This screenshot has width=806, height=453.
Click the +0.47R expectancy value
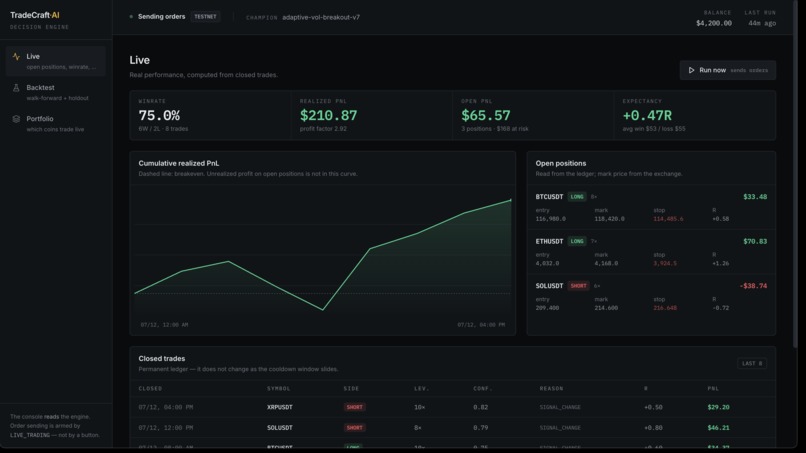point(647,115)
